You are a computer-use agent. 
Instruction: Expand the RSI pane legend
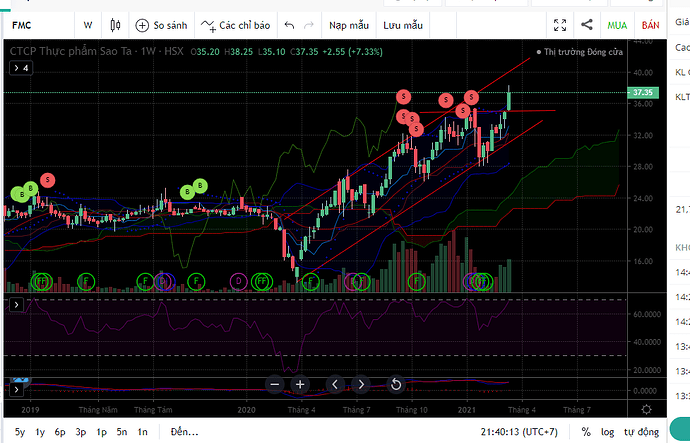coord(16,304)
